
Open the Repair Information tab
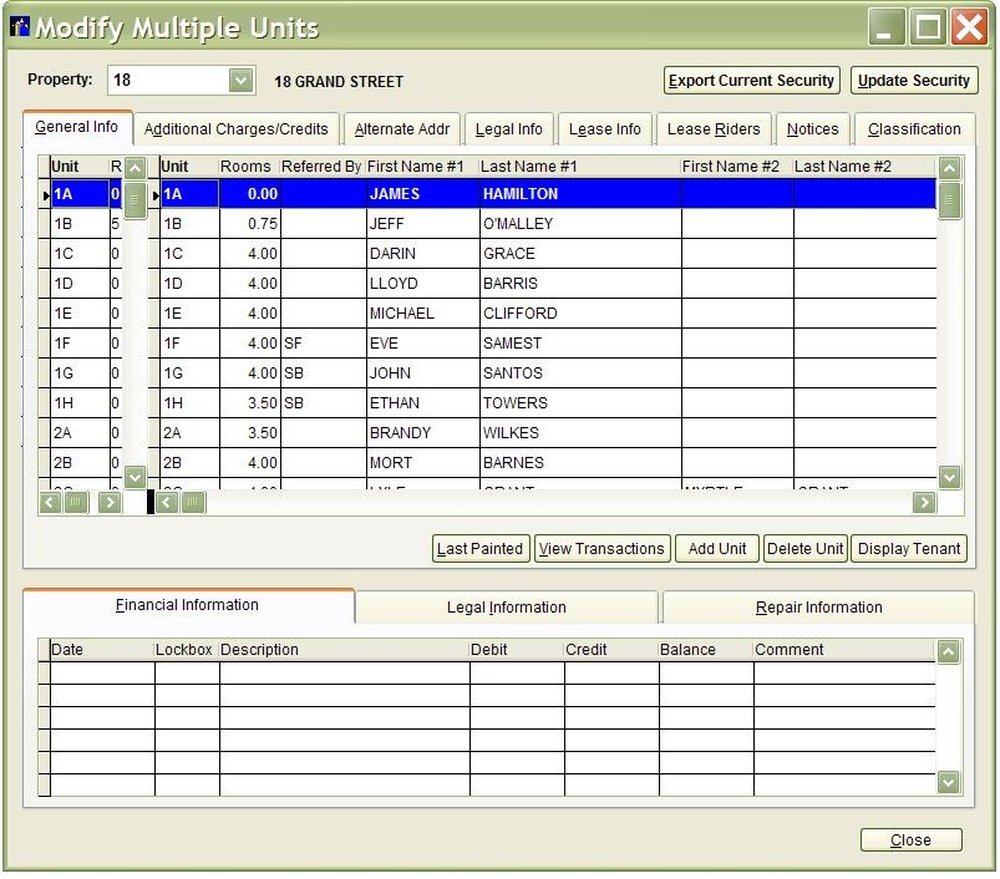coord(818,607)
